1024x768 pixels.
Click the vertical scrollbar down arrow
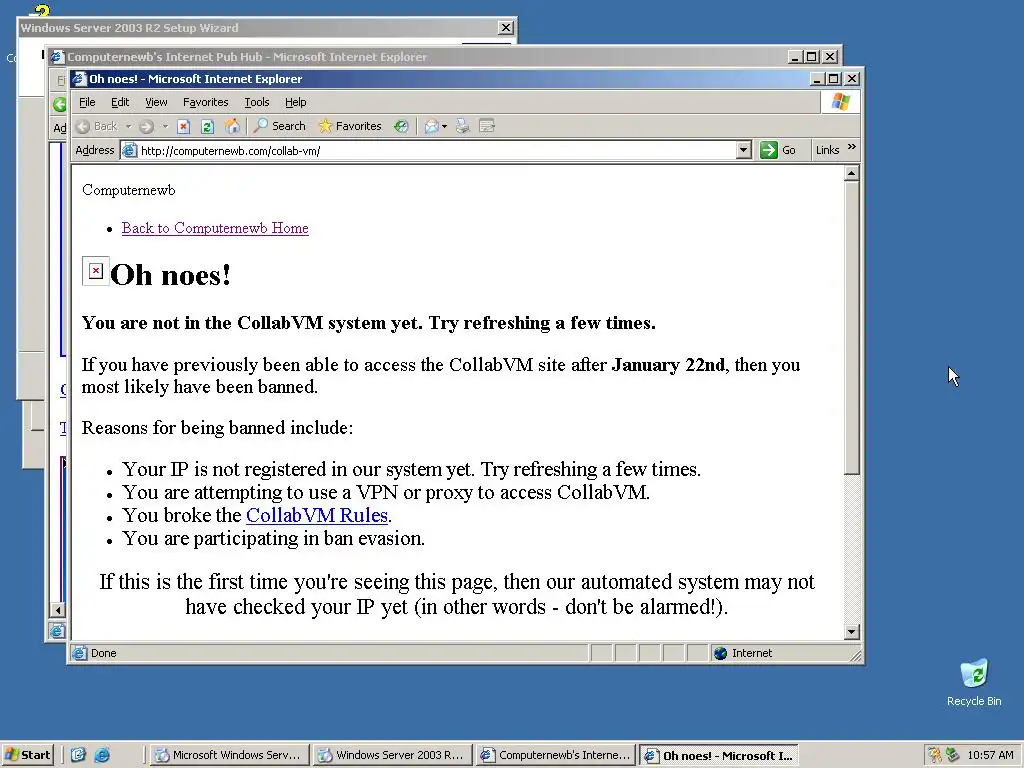[x=851, y=632]
